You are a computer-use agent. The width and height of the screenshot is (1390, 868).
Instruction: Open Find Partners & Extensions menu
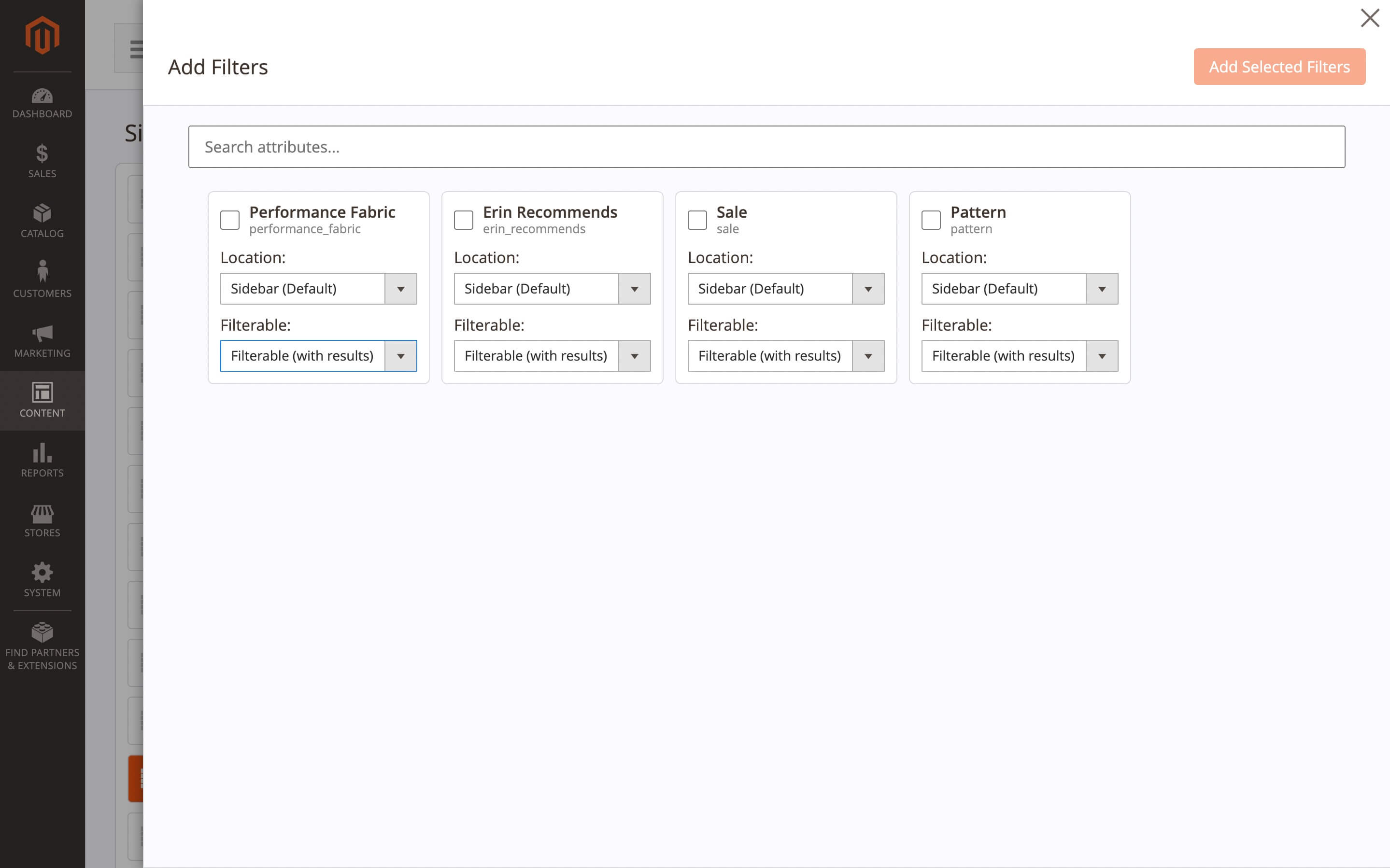[x=42, y=646]
